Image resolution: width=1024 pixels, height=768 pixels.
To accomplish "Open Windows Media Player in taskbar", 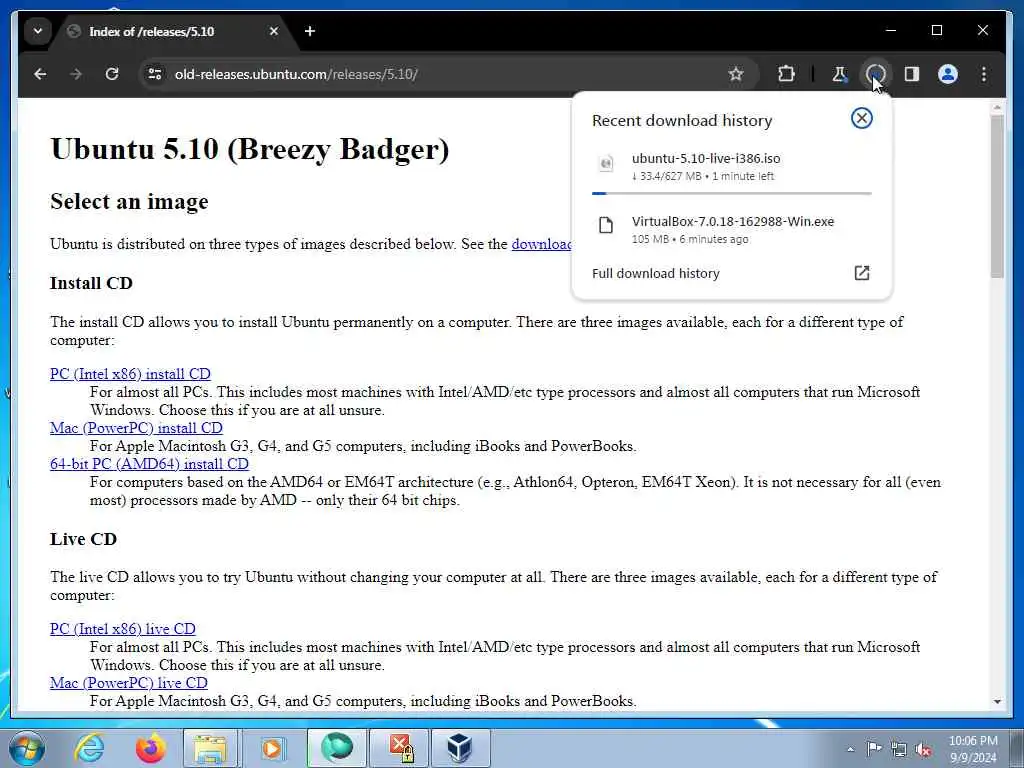I will [x=271, y=748].
